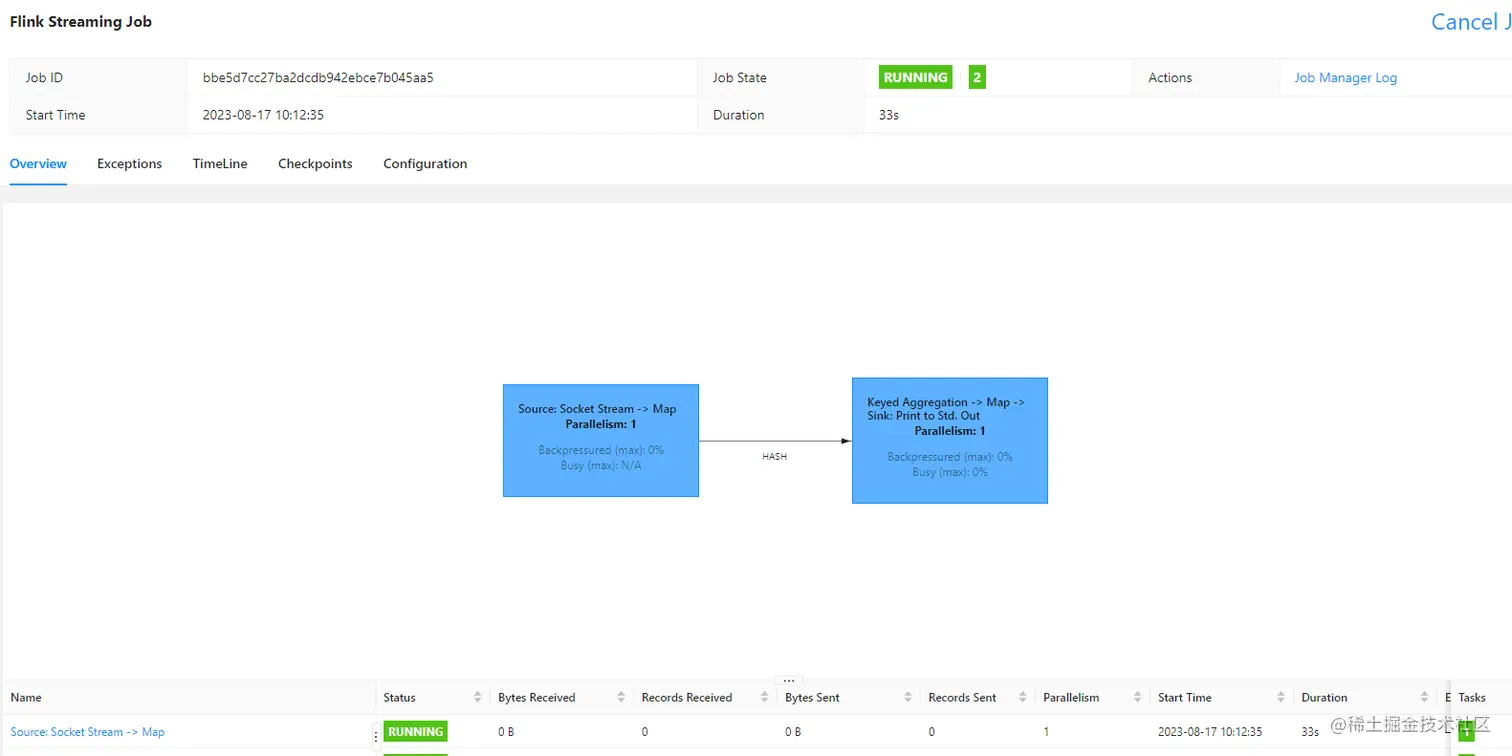Sort table by Status column
The width and height of the screenshot is (1512, 756).
[x=477, y=698]
